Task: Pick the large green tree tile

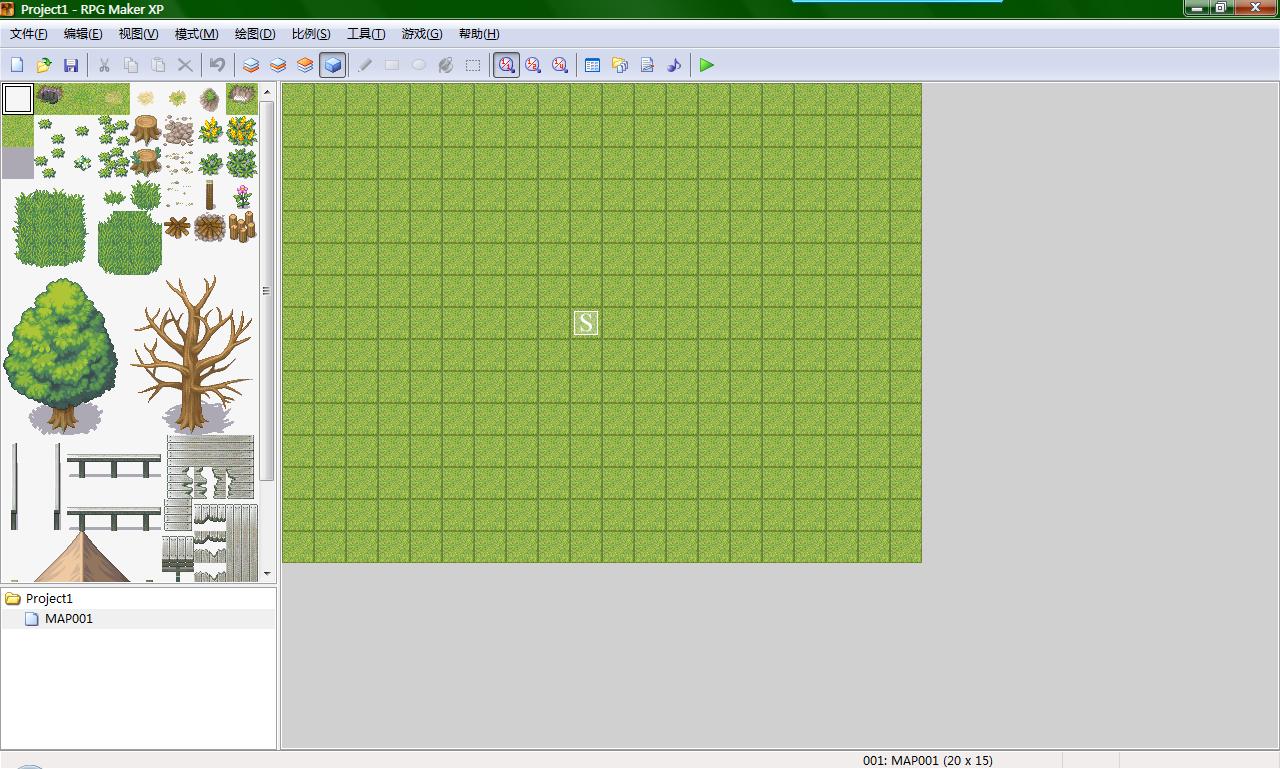Action: click(60, 350)
